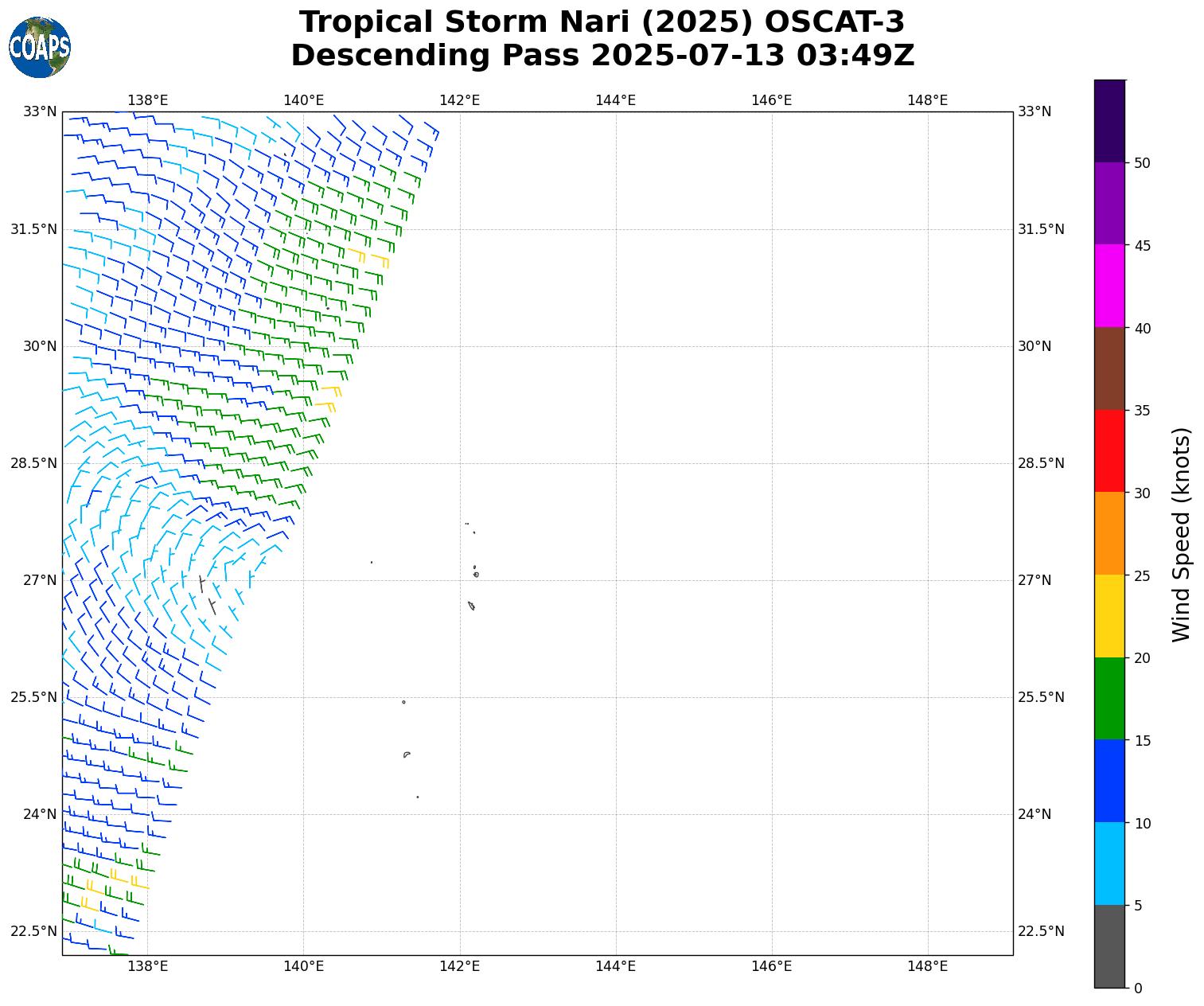Click the gray 0-5 knot colorbar segment
This screenshot has width=1204, height=1006.
click(x=1109, y=946)
